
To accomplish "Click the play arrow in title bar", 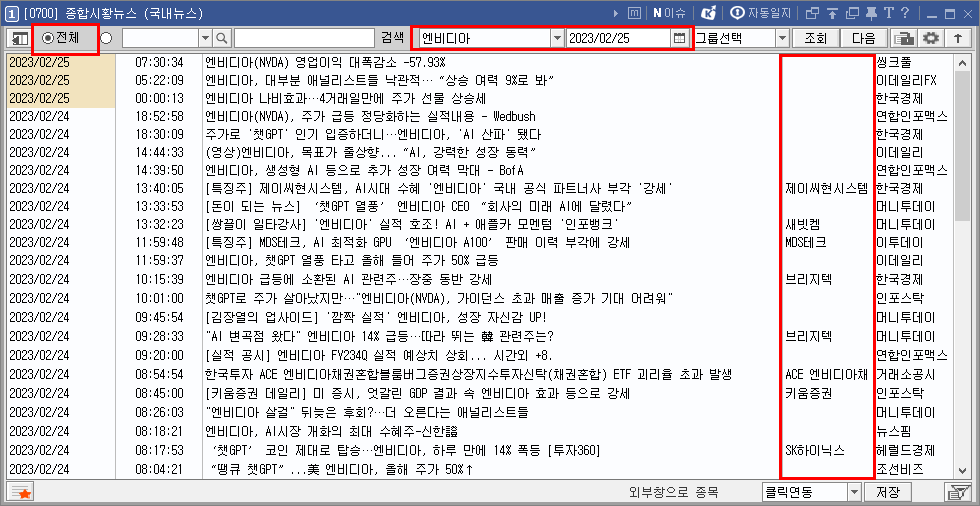I will tap(616, 12).
